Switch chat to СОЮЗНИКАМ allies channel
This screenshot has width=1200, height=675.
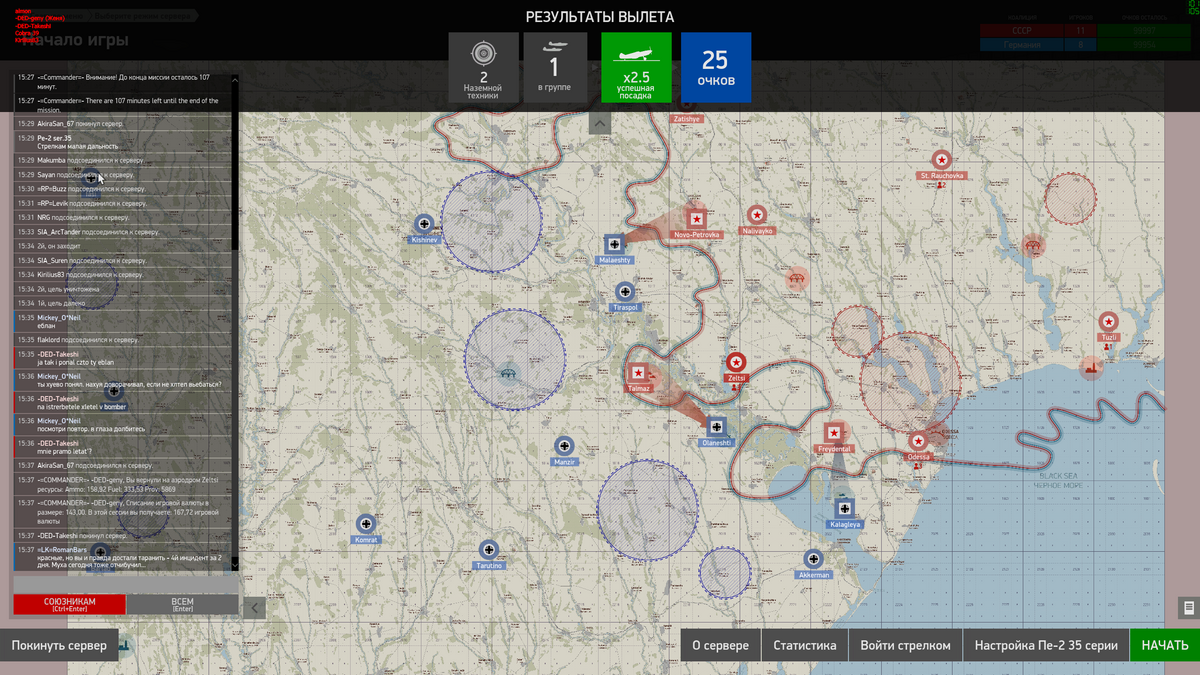click(x=70, y=604)
